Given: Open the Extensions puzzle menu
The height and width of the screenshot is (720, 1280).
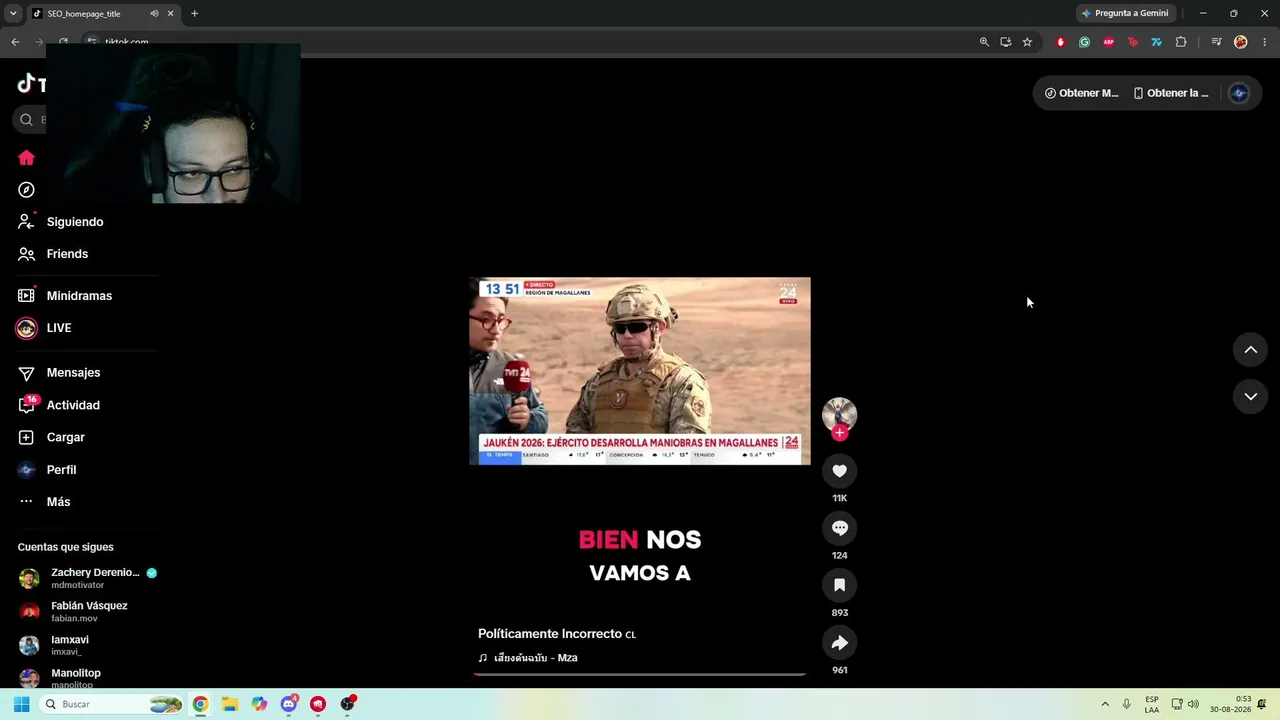Looking at the screenshot, I should click(x=1181, y=42).
